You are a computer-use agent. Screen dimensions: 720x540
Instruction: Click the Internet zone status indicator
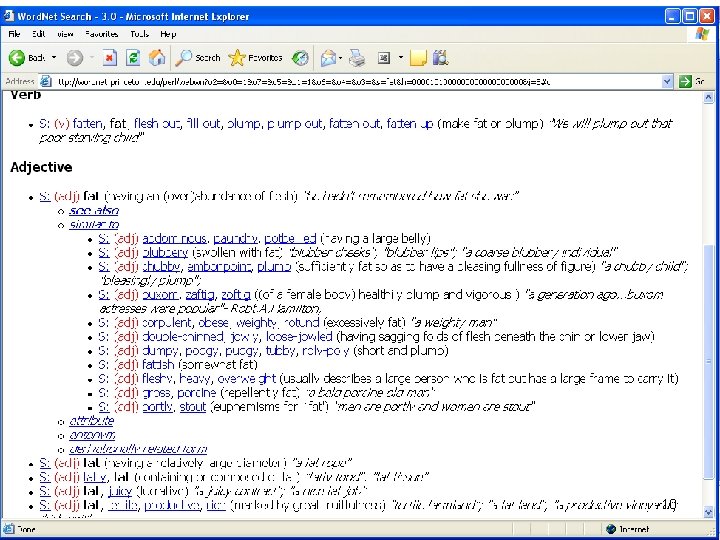(627, 529)
